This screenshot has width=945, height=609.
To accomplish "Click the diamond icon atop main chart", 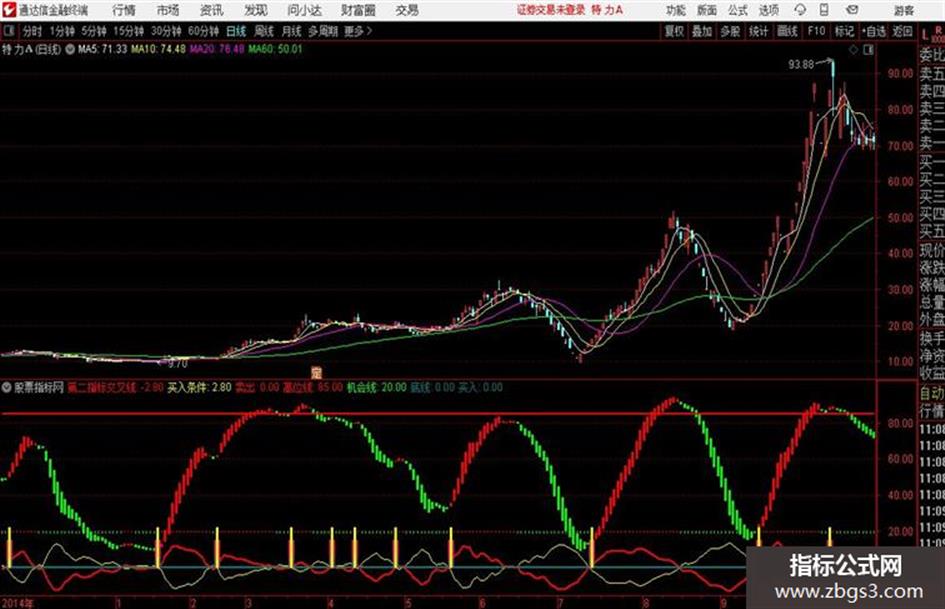I will pyautogui.click(x=853, y=50).
